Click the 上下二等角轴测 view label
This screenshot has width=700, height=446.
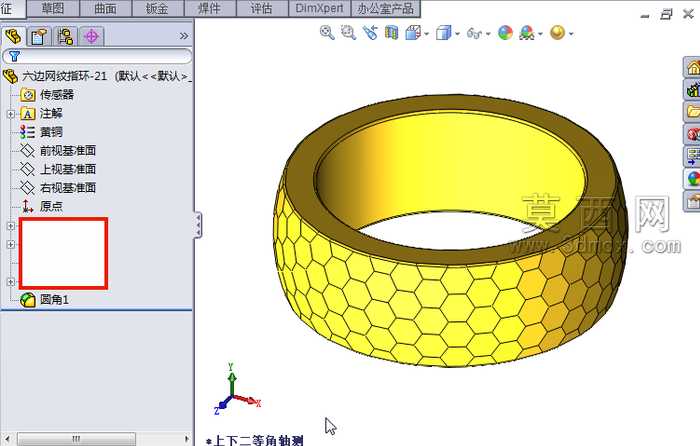pos(255,441)
